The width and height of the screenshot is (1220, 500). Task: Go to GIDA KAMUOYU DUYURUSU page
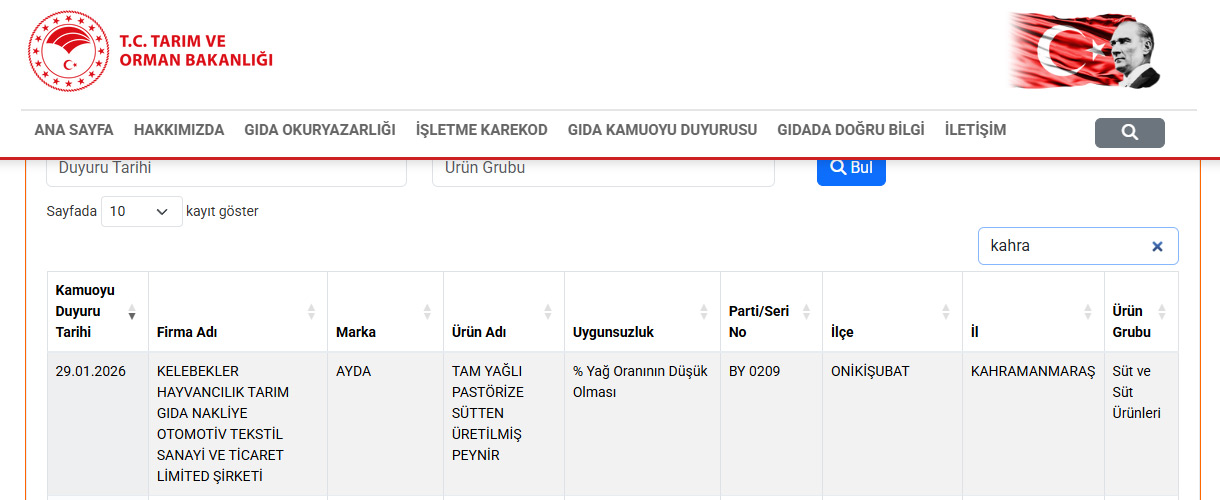click(662, 130)
